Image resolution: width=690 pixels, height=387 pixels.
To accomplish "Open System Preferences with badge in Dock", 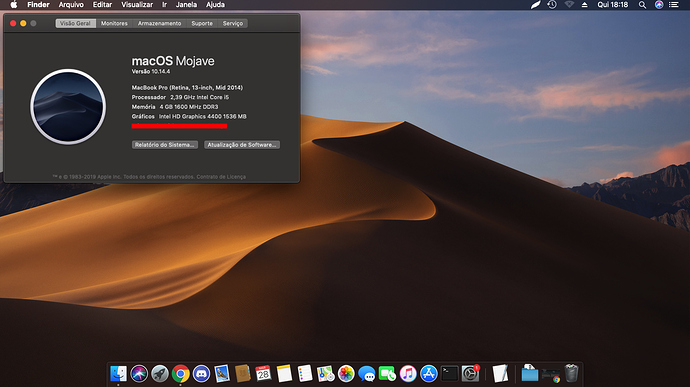I will 470,374.
